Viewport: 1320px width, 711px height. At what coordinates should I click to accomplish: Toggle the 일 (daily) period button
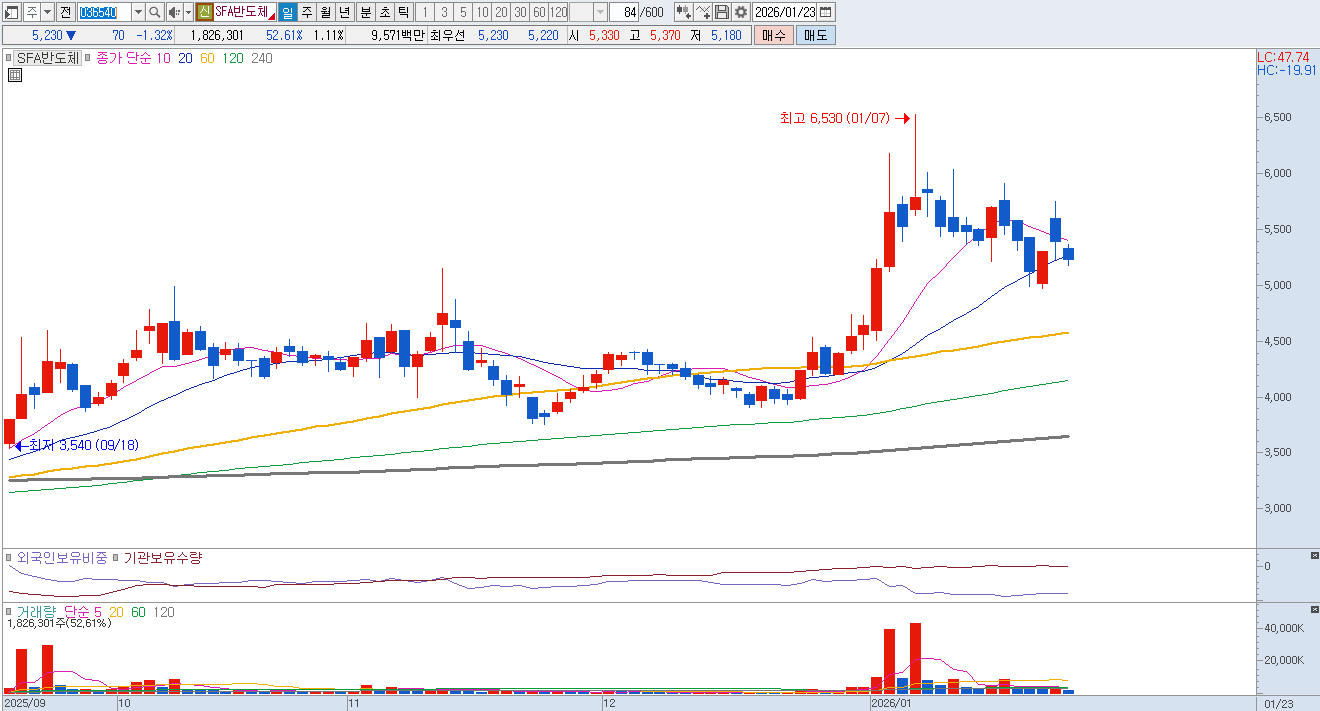click(287, 12)
